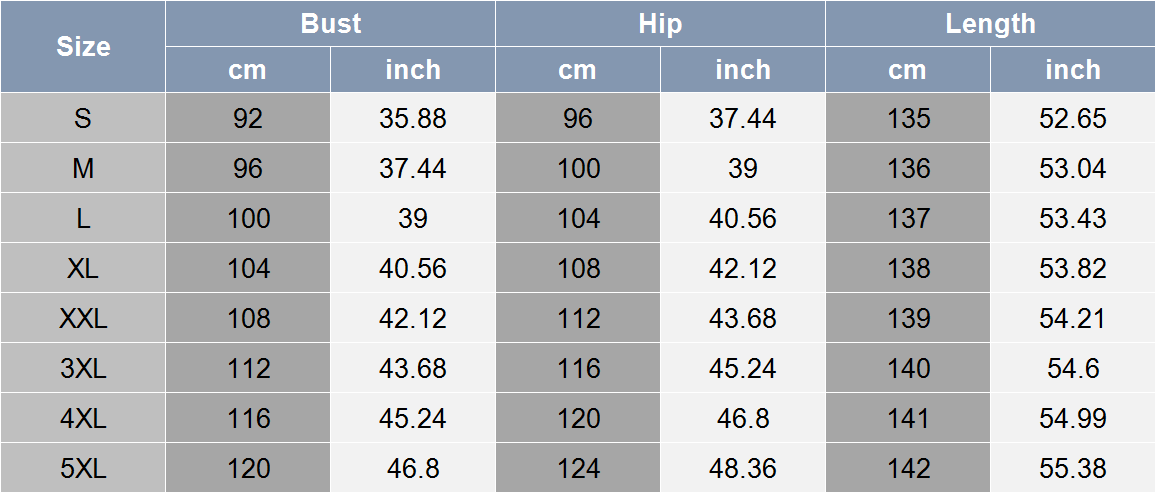Select the hip value 42.12 inch

(x=742, y=268)
